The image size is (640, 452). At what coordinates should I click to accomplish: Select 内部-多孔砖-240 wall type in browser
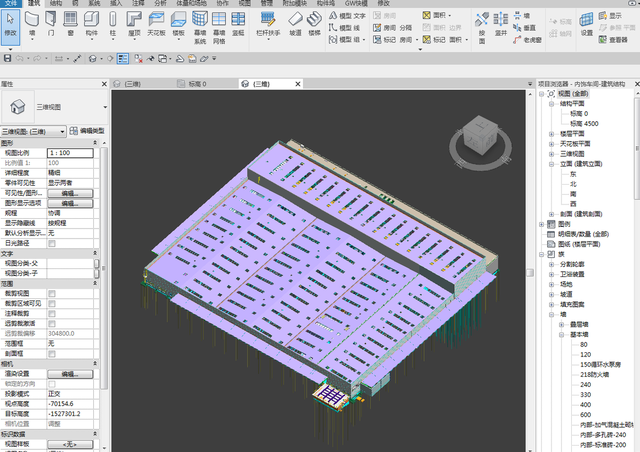pos(603,435)
